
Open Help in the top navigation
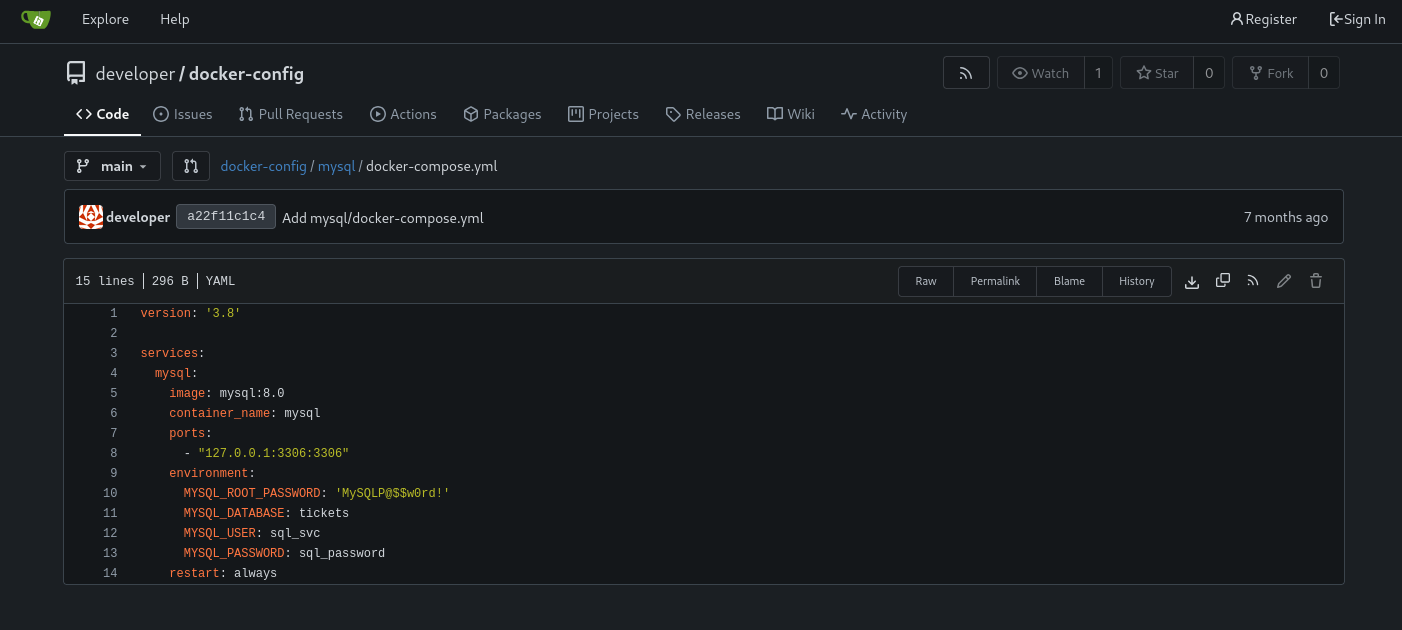[174, 19]
